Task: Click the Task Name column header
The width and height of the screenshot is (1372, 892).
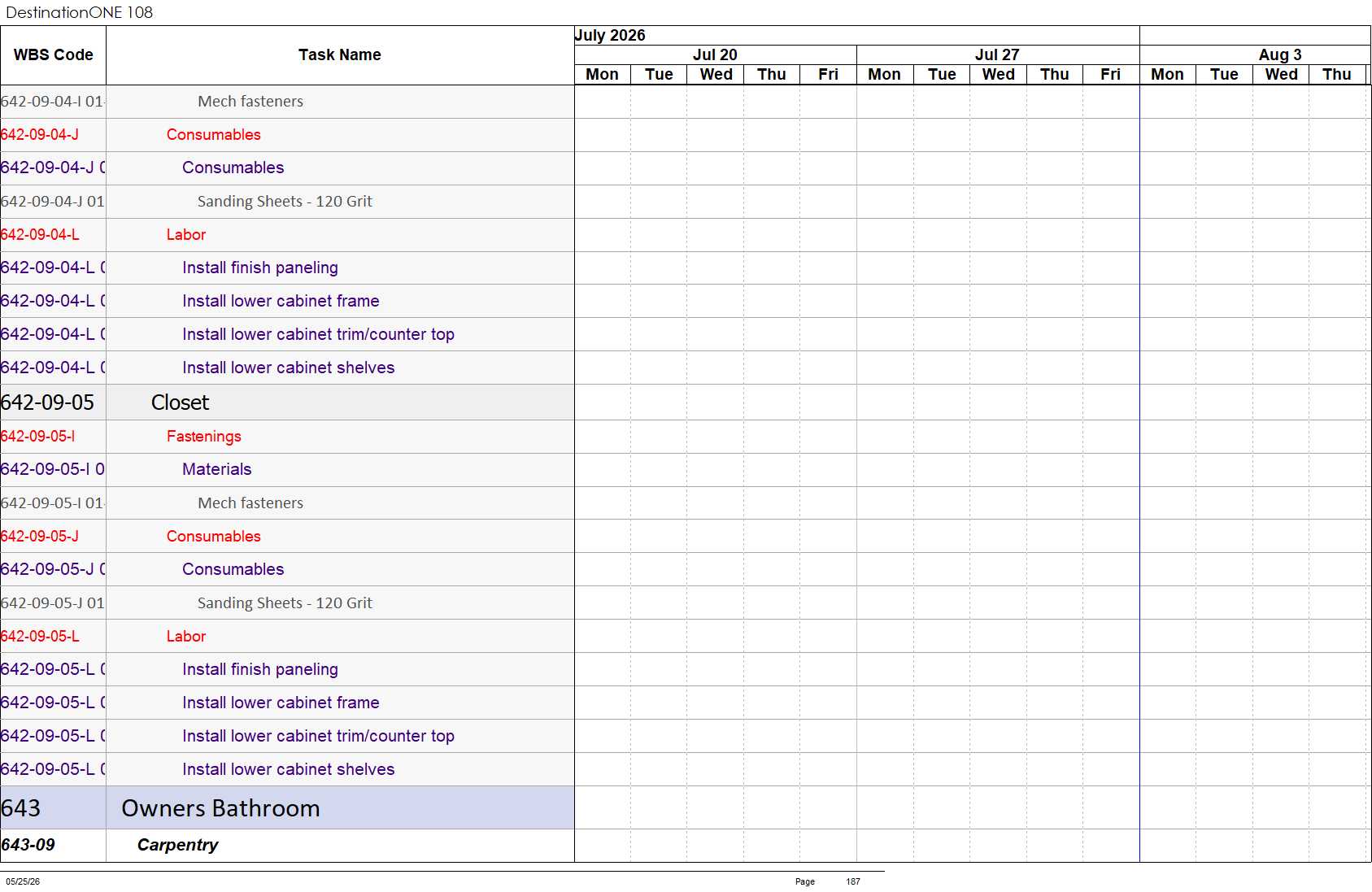Action: pyautogui.click(x=339, y=54)
